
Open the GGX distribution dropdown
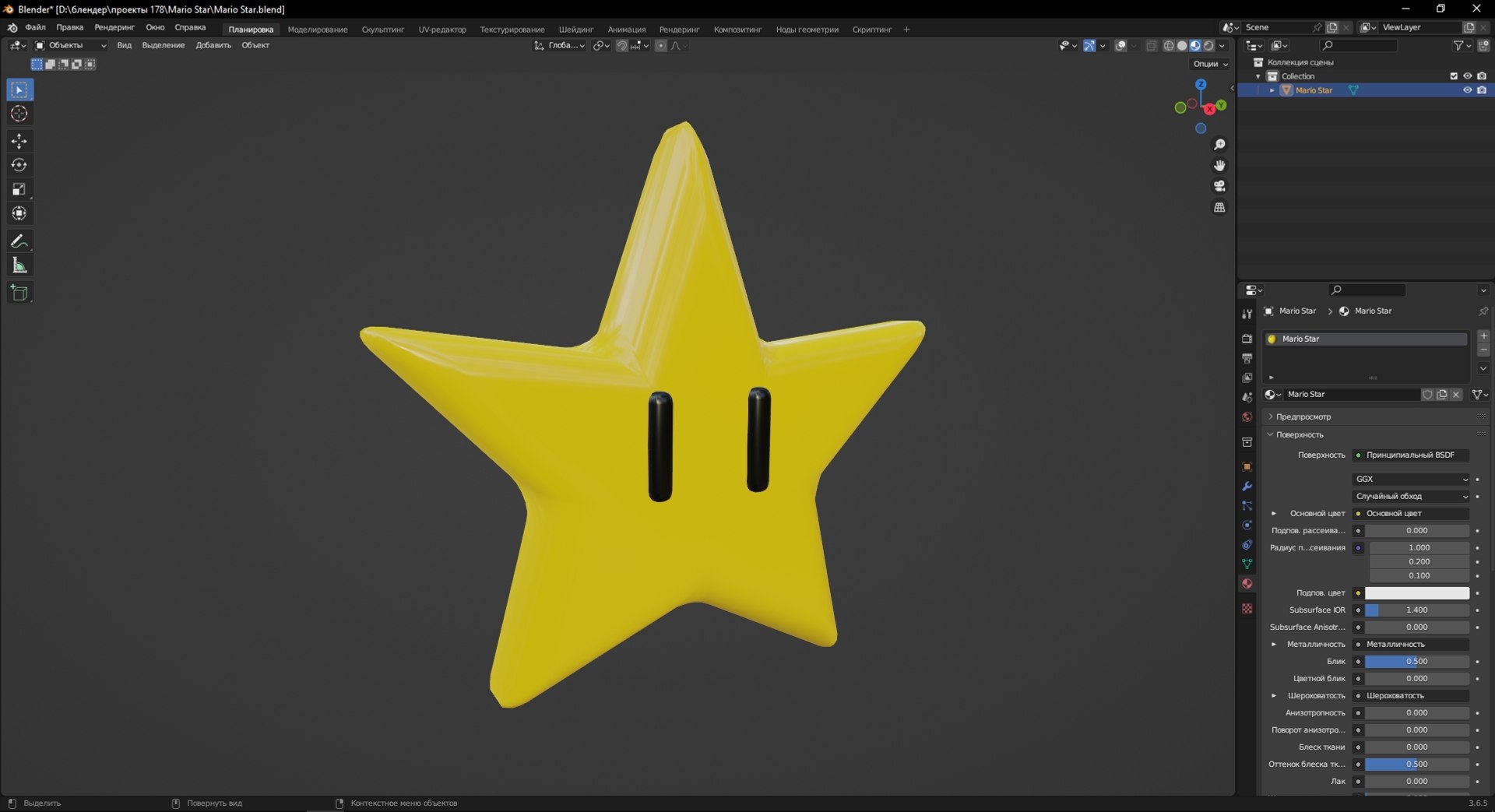1411,479
